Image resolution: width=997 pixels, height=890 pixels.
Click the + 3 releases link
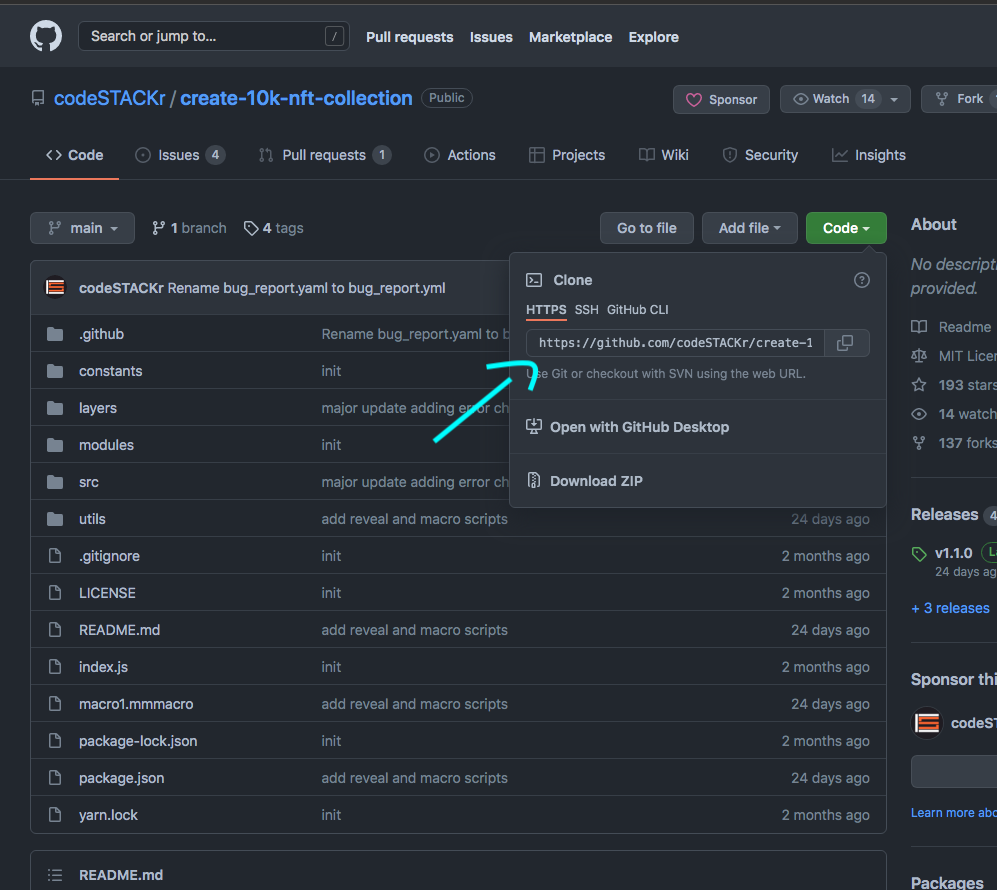(950, 608)
